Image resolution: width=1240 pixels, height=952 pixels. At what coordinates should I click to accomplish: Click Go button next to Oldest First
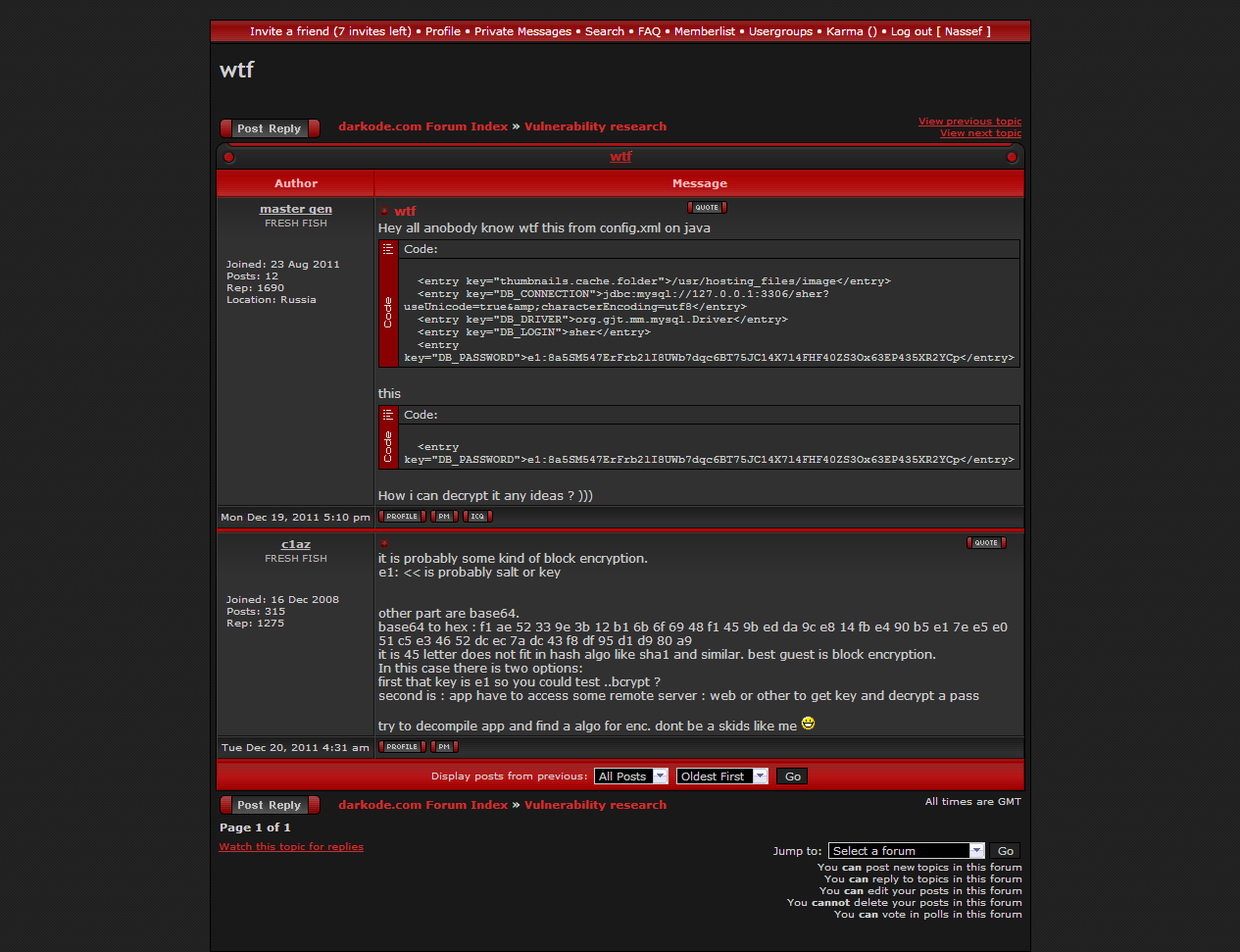point(792,777)
